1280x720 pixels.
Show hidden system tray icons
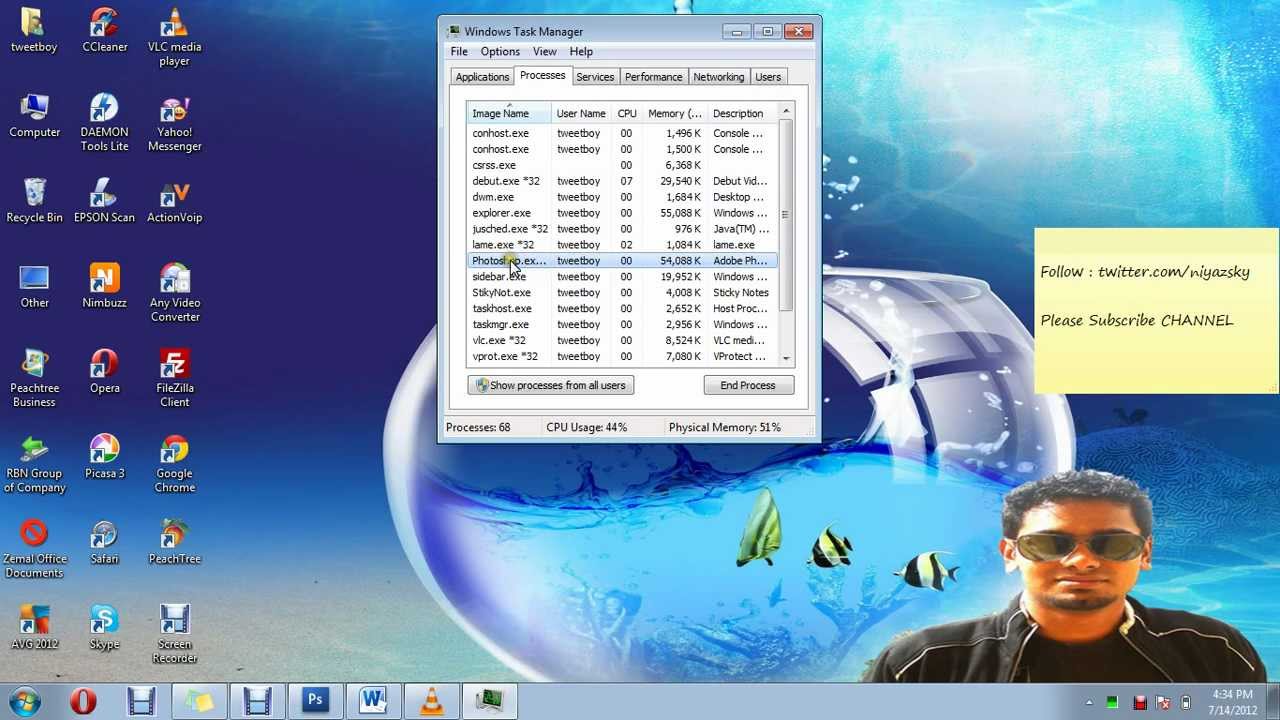(1089, 703)
